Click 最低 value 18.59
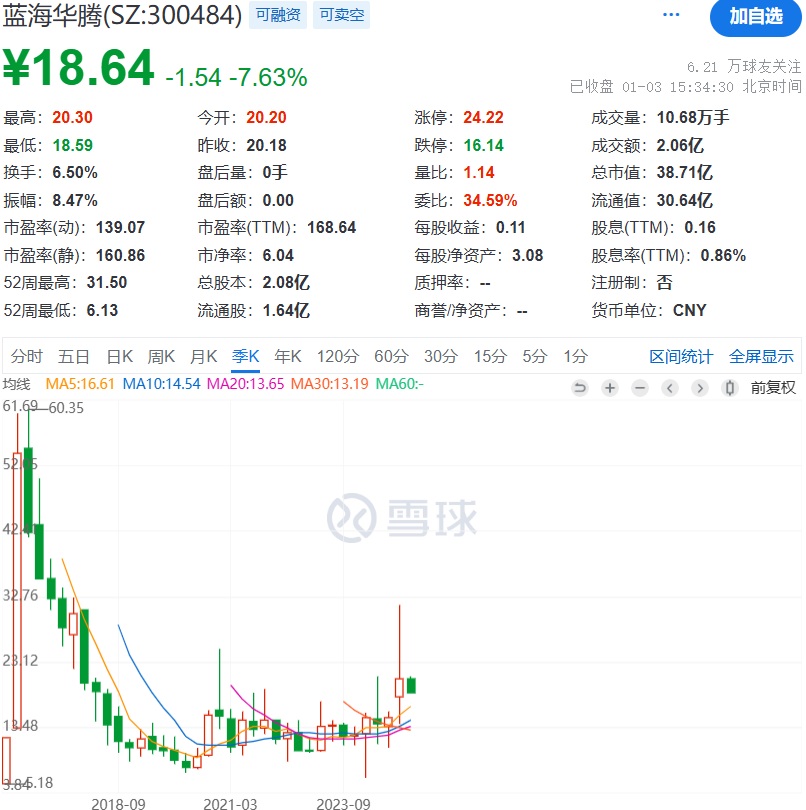This screenshot has height=810, width=806. tap(72, 146)
